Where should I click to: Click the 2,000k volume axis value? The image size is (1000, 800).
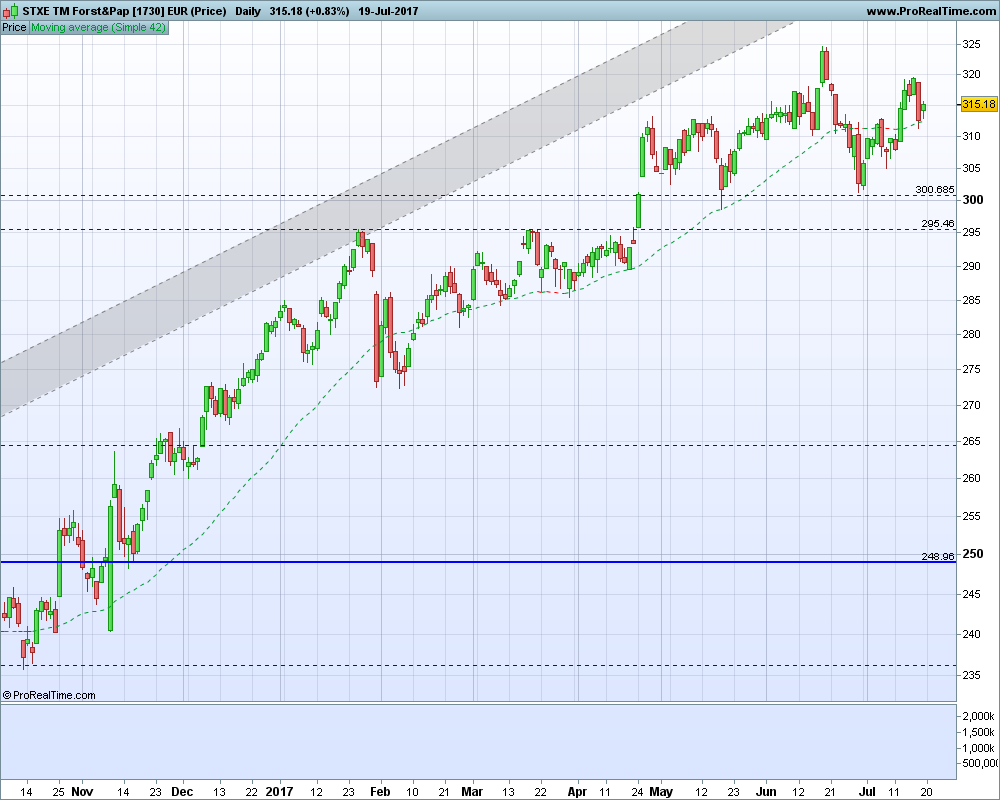point(978,716)
